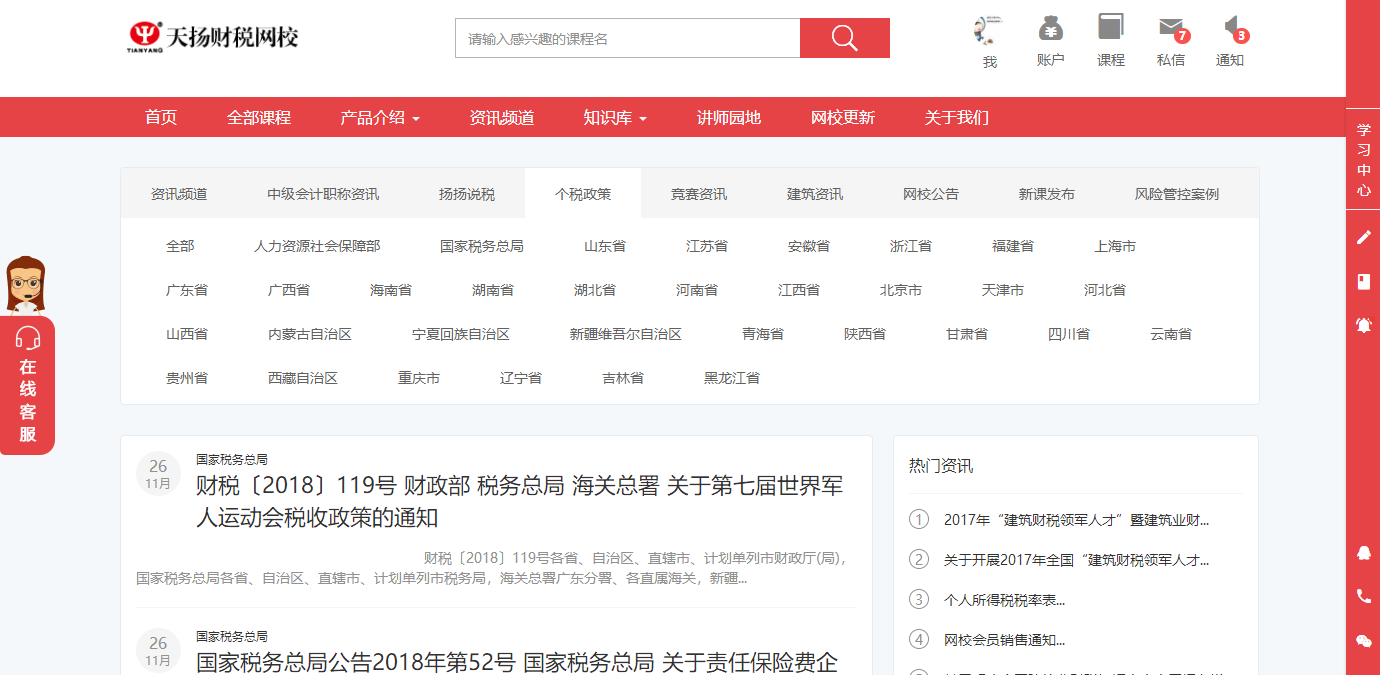Click the QQ penguin icon in right sidebar
Image resolution: width=1380 pixels, height=675 pixels.
(1363, 552)
